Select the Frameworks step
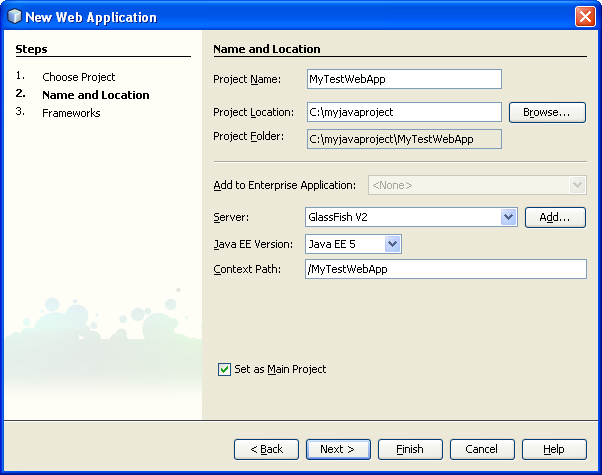The width and height of the screenshot is (602, 475). tap(71, 113)
